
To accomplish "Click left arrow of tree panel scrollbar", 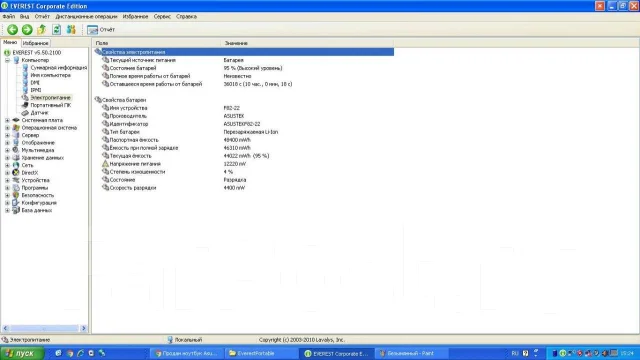I will [x=5, y=328].
